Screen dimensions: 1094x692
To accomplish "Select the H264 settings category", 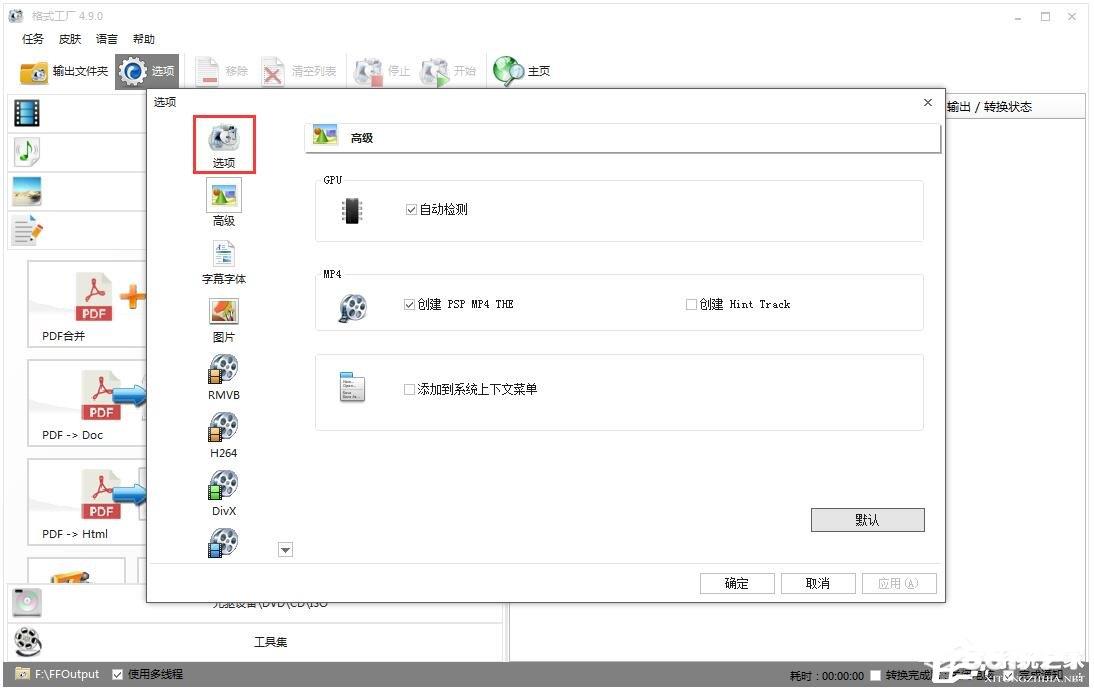I will (x=224, y=435).
